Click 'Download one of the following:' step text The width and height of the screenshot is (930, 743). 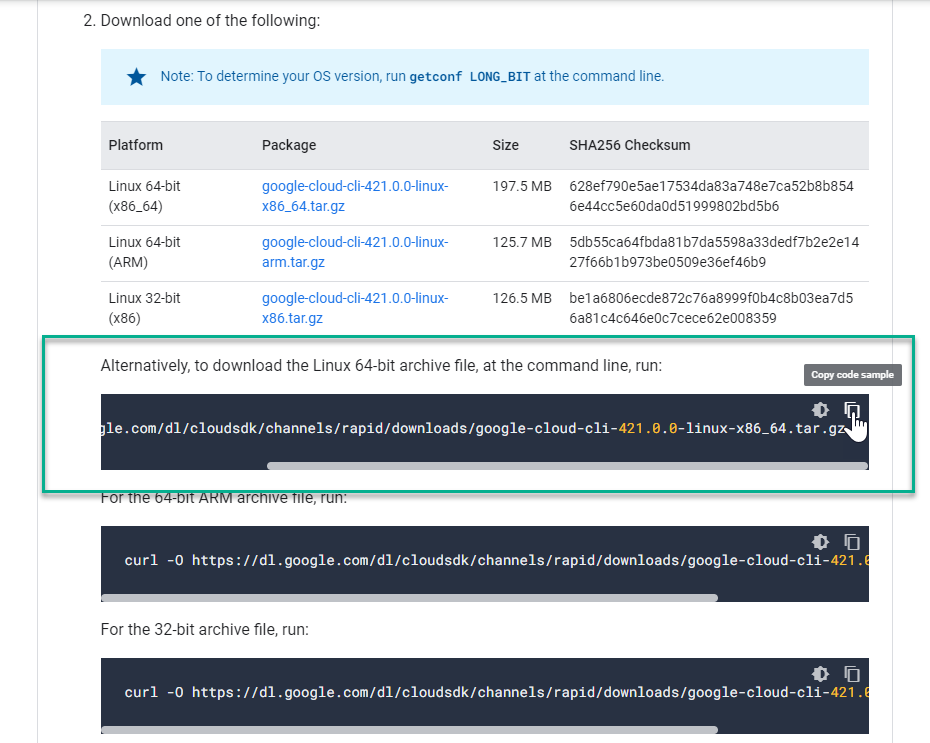[x=210, y=21]
